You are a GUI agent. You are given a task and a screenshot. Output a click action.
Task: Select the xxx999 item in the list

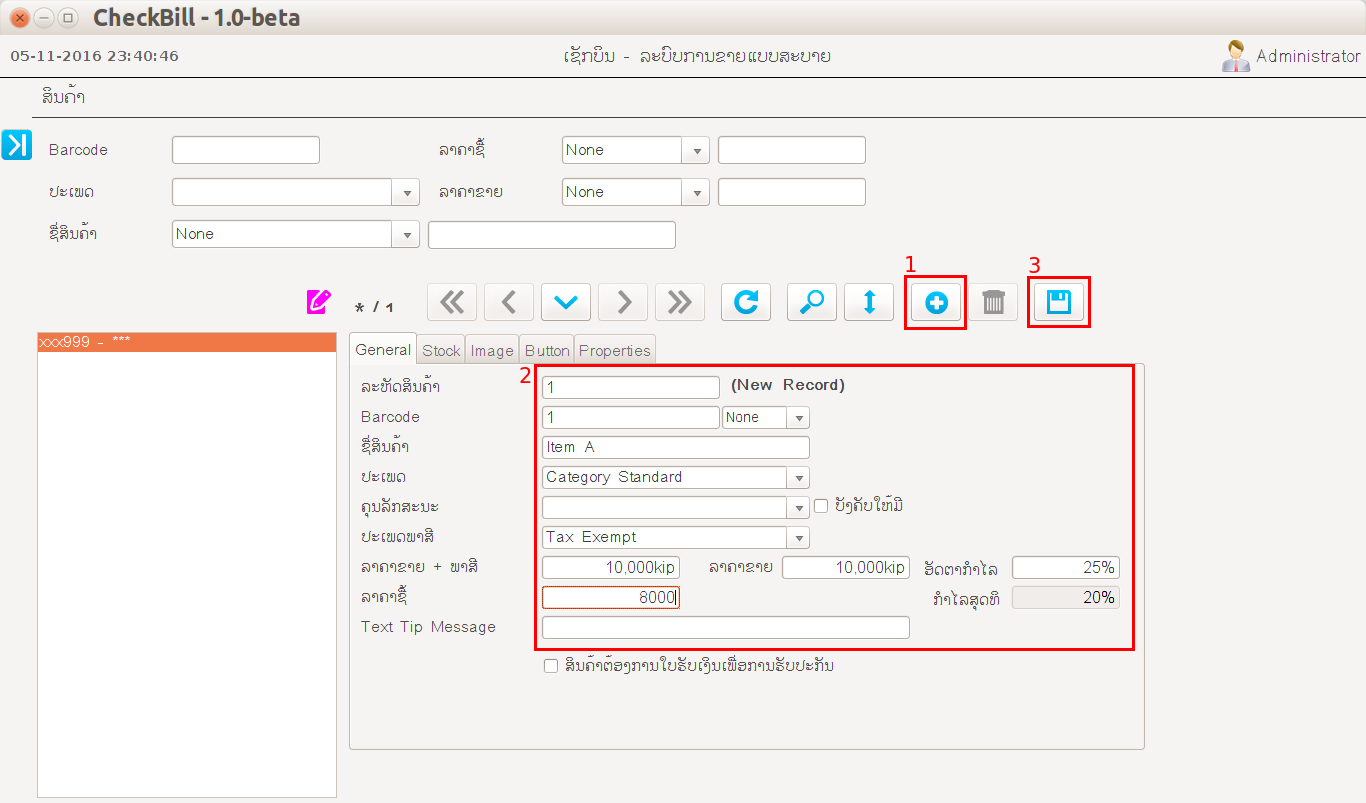(186, 342)
